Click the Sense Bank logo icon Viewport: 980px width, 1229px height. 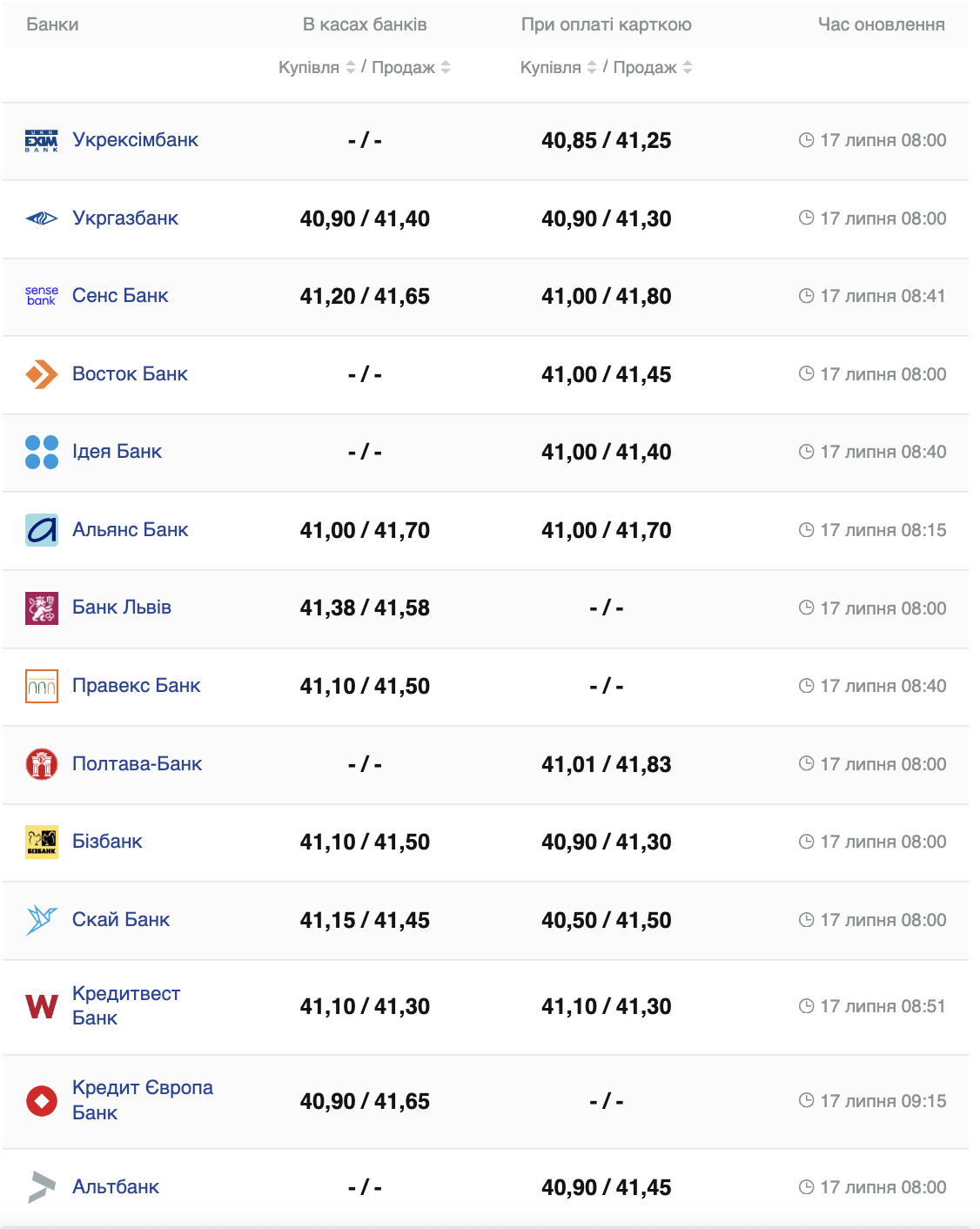[x=42, y=296]
